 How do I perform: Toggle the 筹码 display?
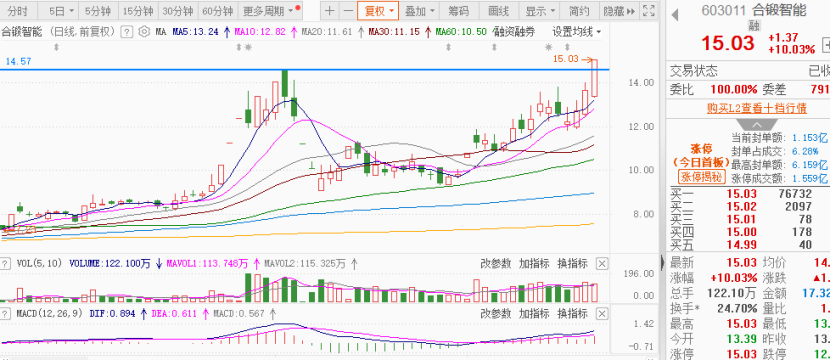coord(458,11)
